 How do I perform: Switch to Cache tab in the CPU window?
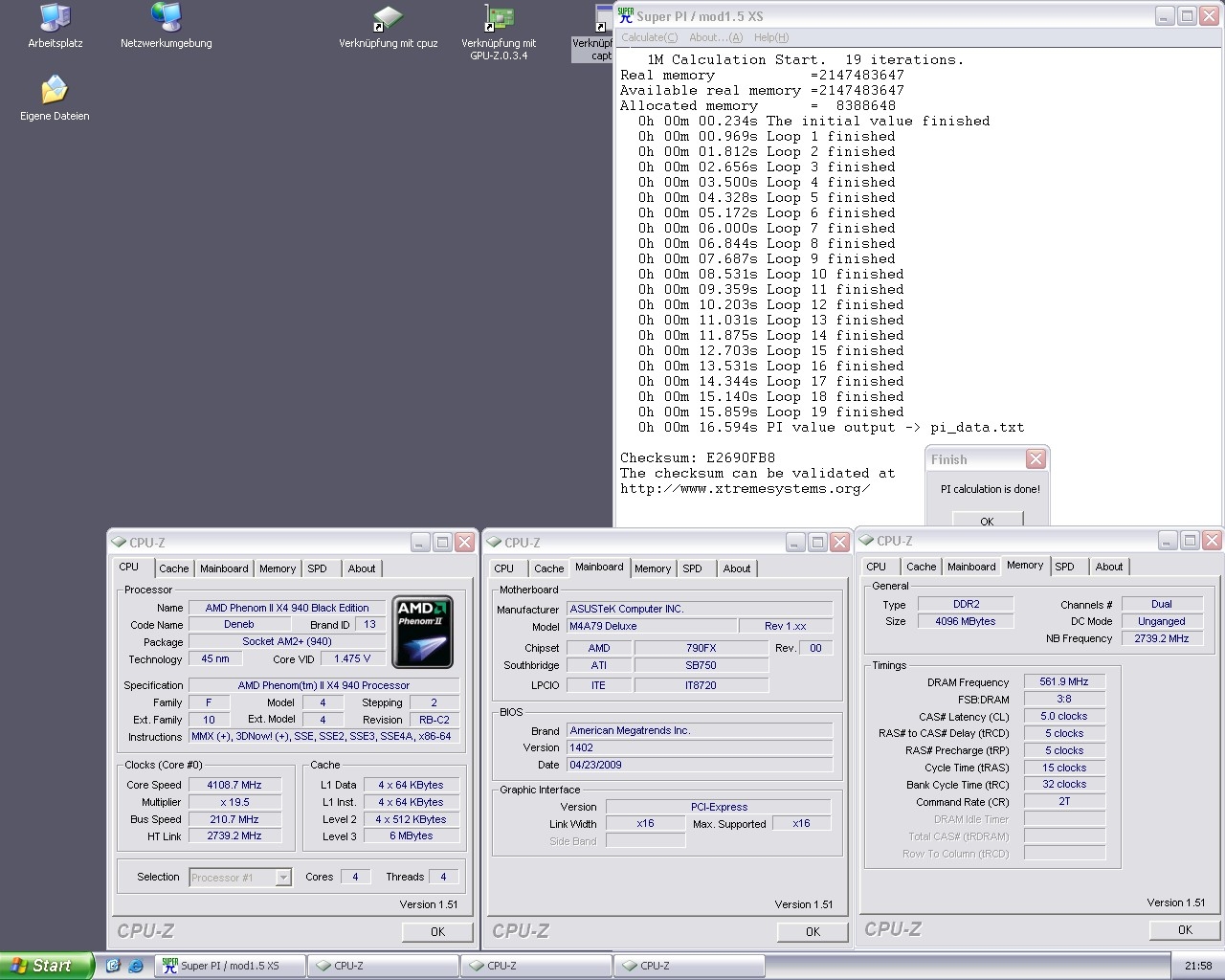(x=174, y=568)
